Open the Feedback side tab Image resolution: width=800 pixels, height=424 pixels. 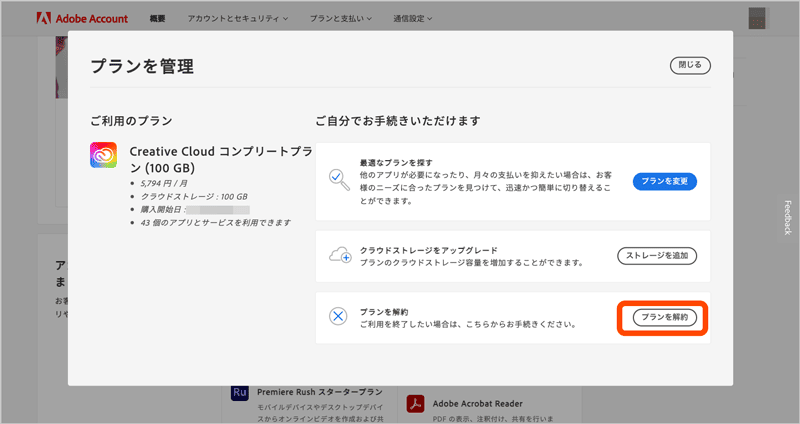(787, 217)
